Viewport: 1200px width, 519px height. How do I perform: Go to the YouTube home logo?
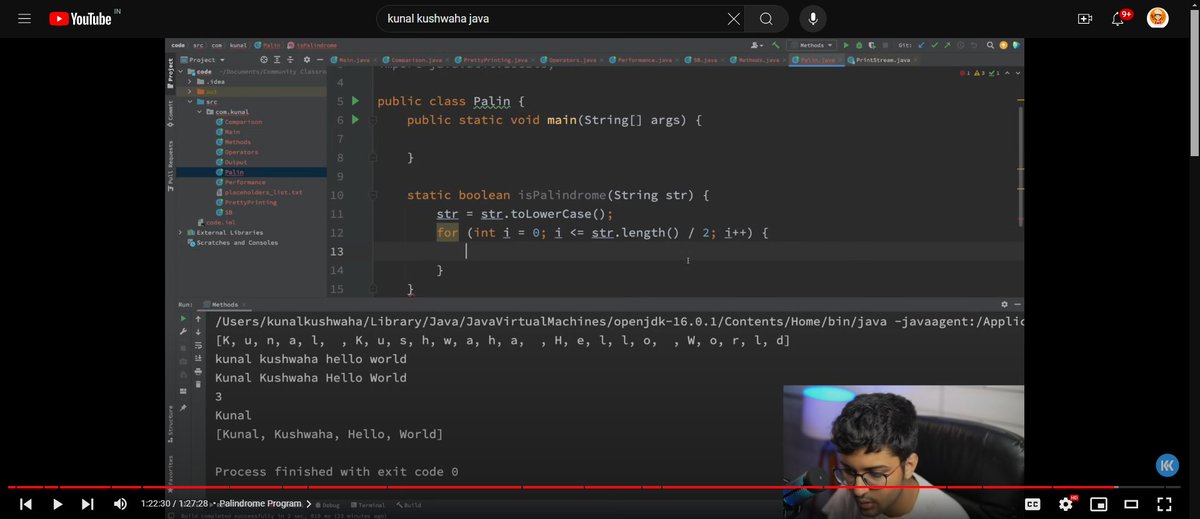point(80,18)
